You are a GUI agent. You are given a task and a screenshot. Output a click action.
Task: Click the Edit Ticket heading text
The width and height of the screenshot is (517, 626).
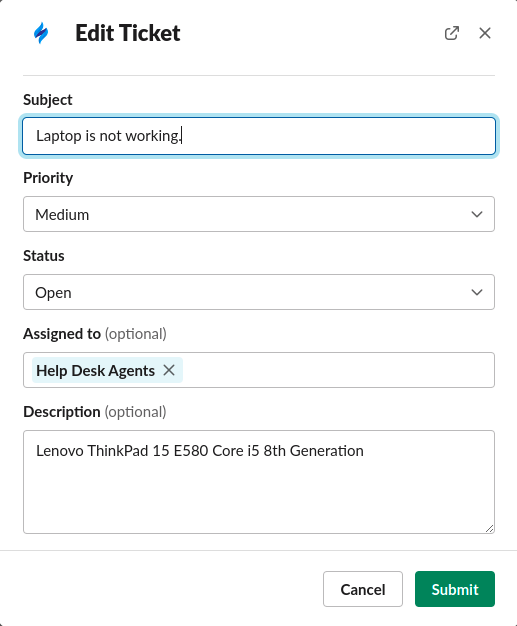point(128,33)
